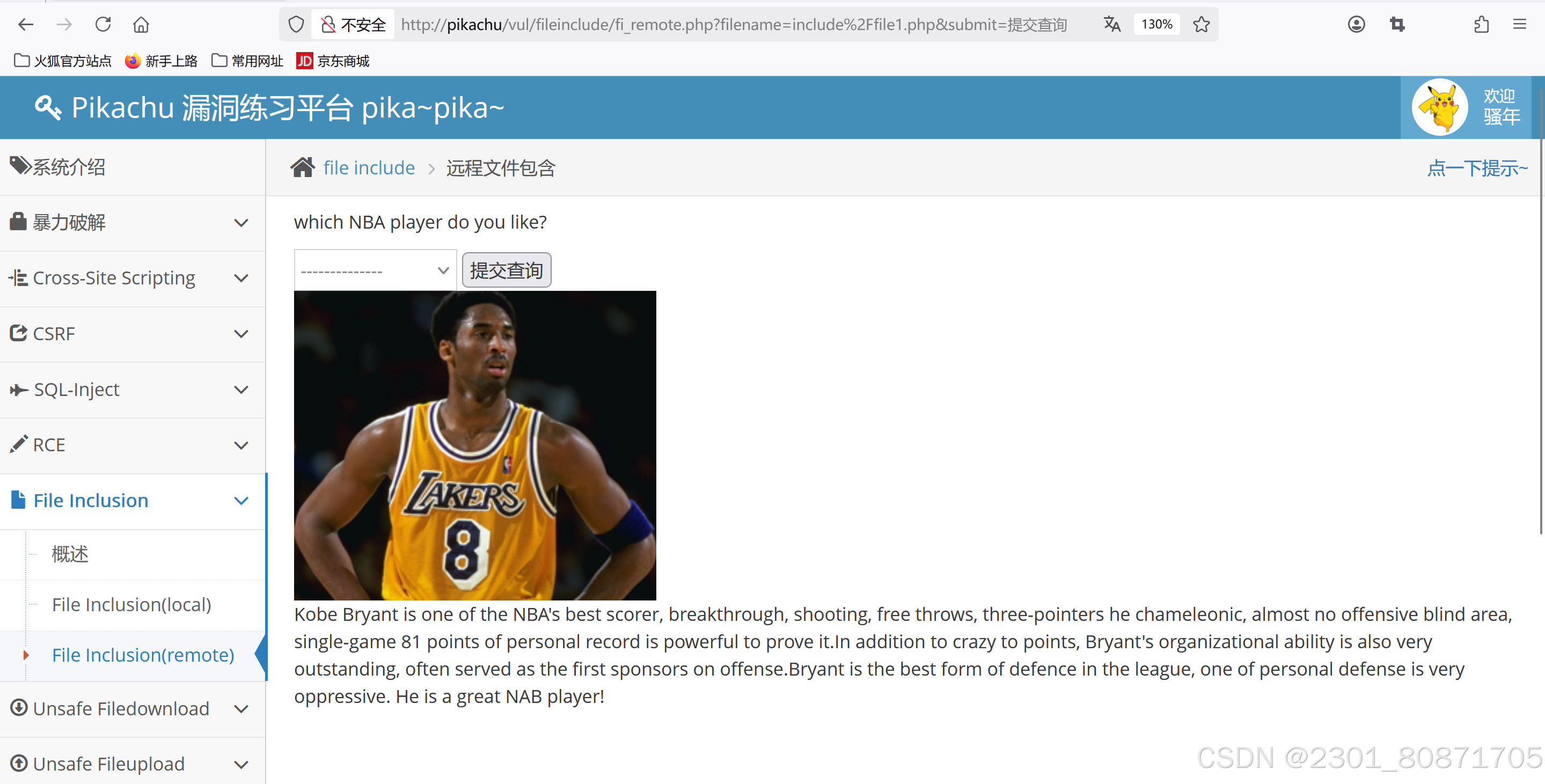Screen dimensions: 1545x784
Task: Click the home page icon in toolbar
Action: pyautogui.click(x=141, y=25)
